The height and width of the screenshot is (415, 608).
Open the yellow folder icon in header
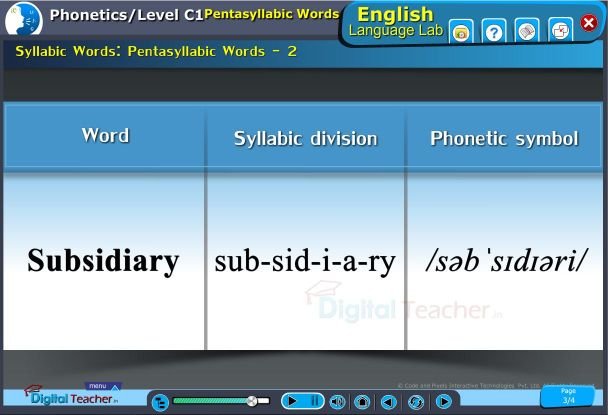tap(461, 33)
